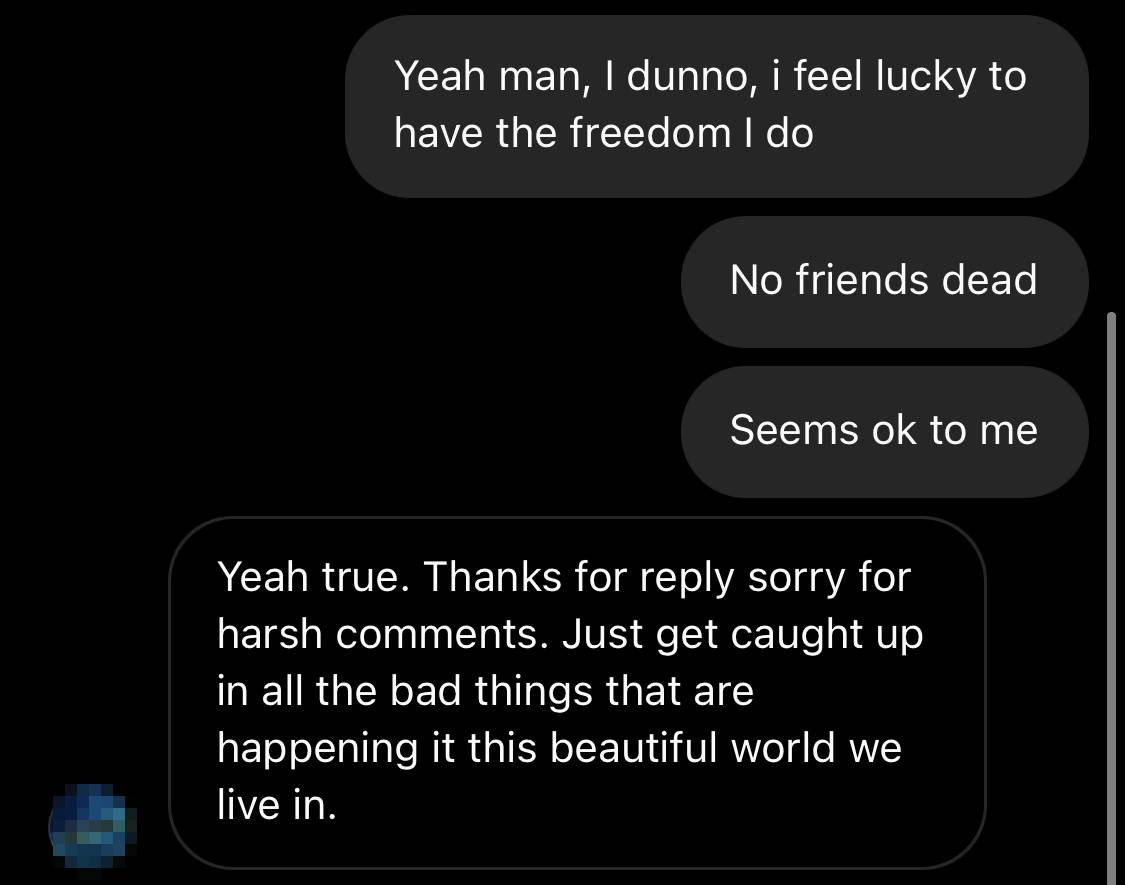Click the word "freedom" in first message
This screenshot has height=885, width=1125.
(x=650, y=134)
